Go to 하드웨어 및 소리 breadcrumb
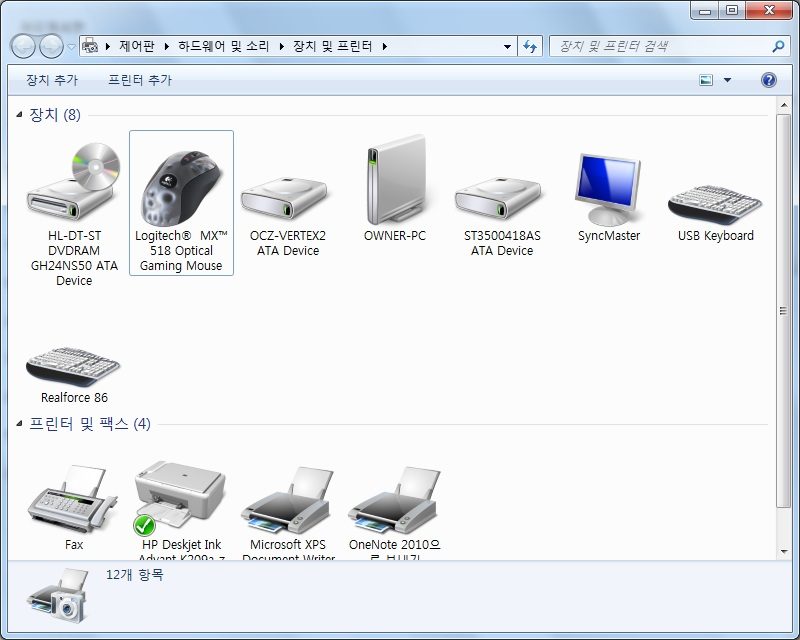 click(x=223, y=46)
